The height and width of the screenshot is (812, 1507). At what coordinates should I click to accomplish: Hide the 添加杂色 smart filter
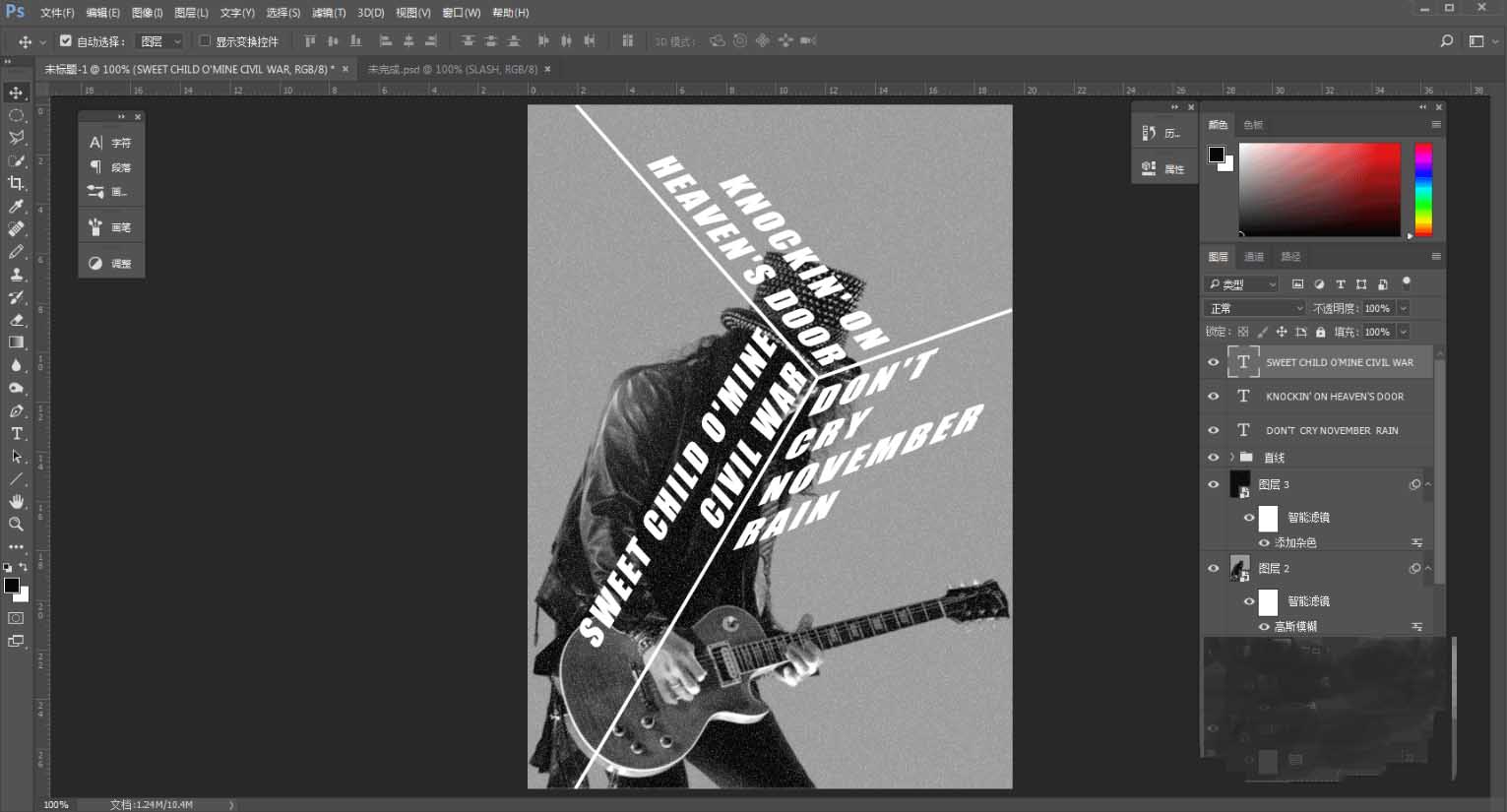(1264, 542)
